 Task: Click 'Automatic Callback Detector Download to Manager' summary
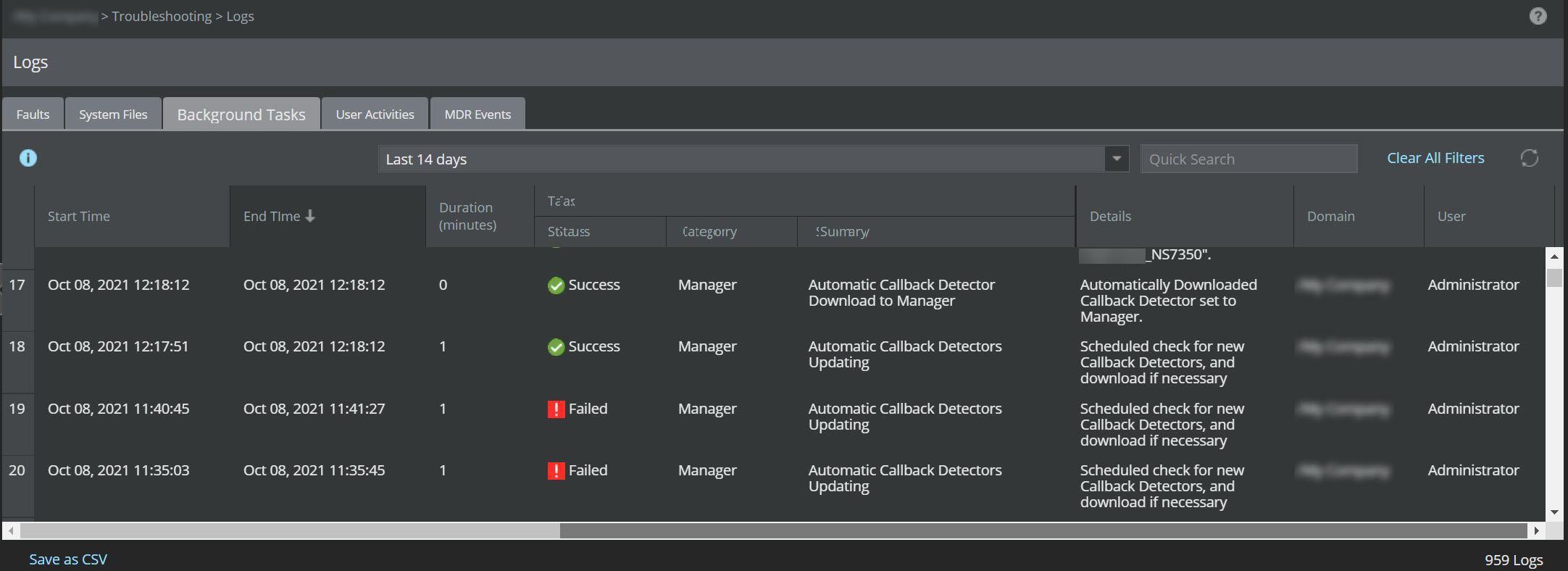point(901,293)
